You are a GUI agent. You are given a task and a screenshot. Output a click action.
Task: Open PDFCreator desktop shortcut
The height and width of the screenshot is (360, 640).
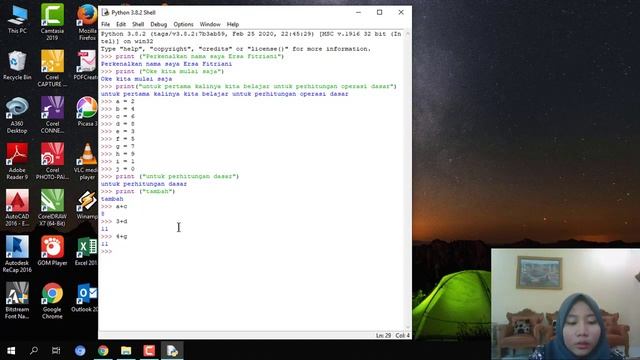click(x=86, y=65)
